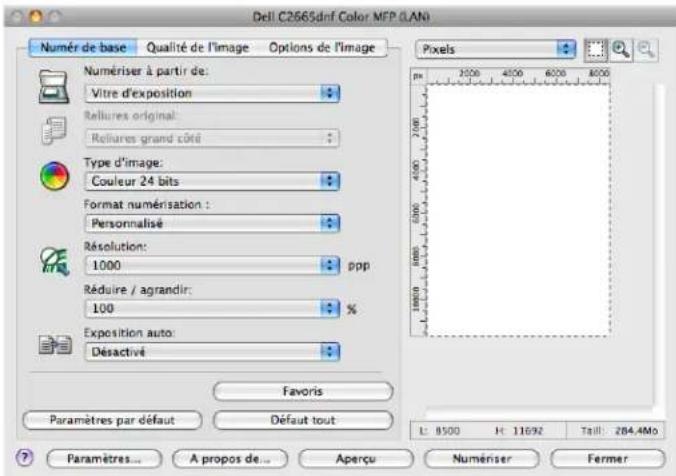Image resolution: width=676 pixels, height=476 pixels.
Task: Click the A propos de... button
Action: [230, 459]
